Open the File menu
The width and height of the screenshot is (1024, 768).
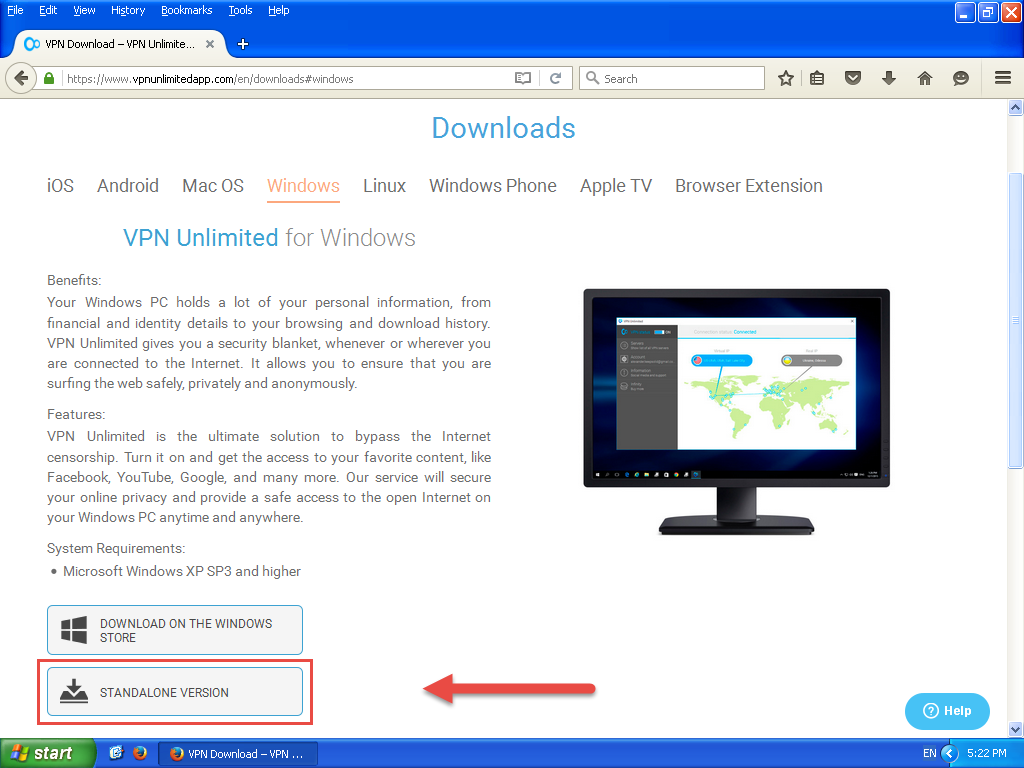[15, 10]
